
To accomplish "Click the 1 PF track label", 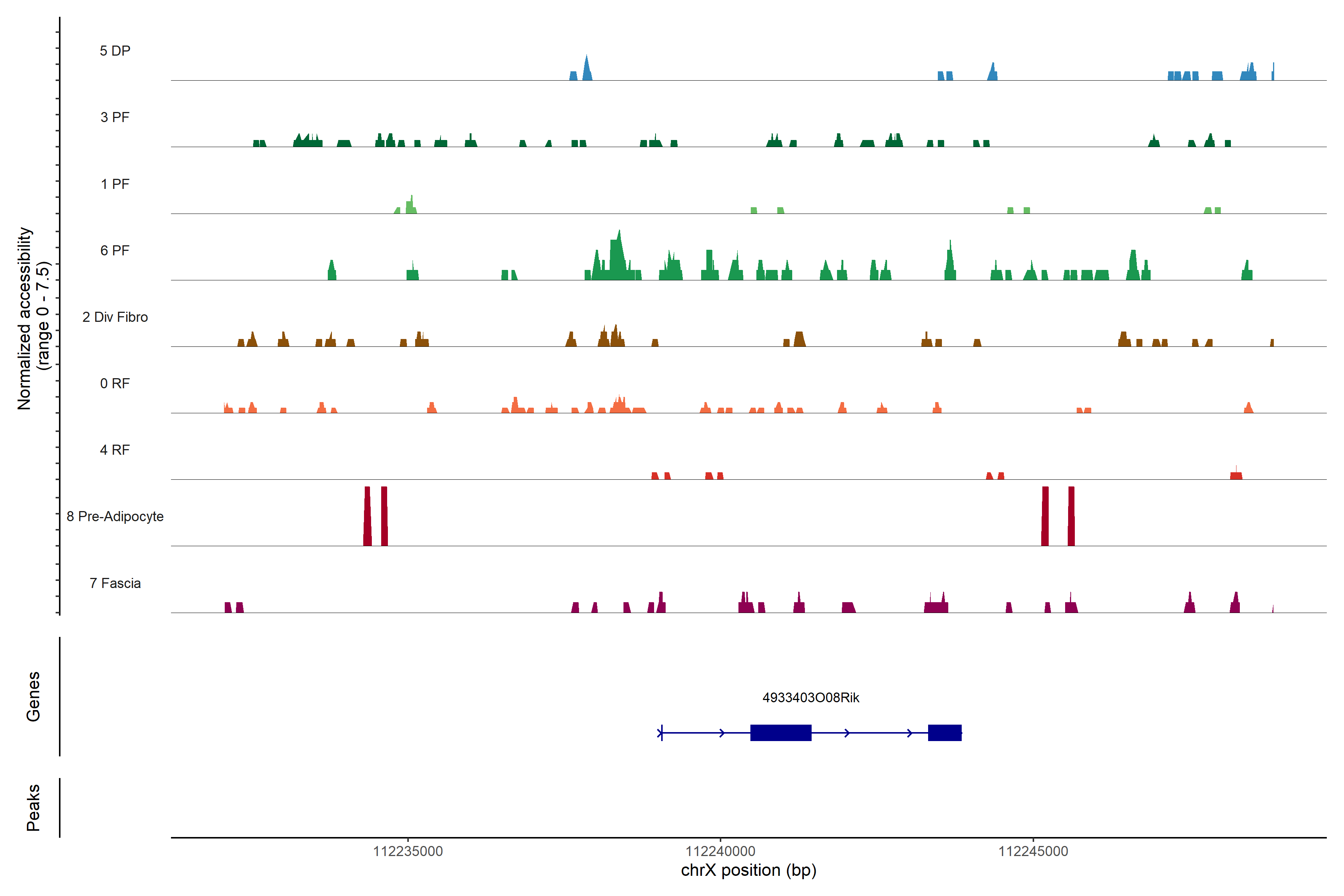I will point(115,184).
